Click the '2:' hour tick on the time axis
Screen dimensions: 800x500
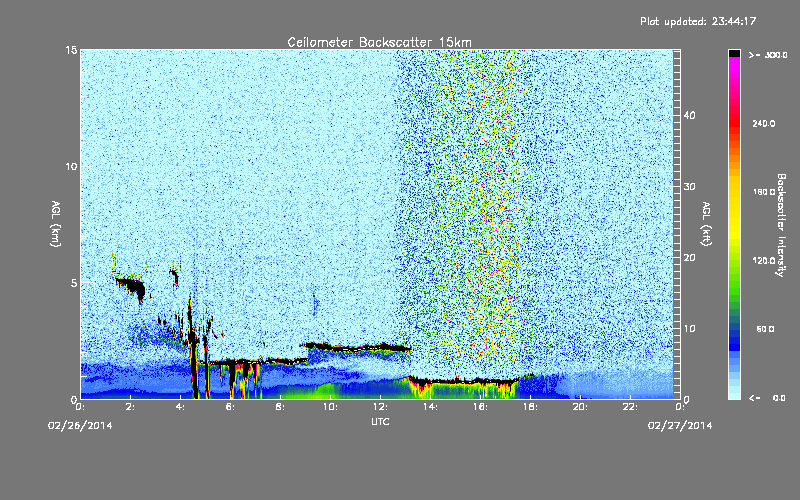(130, 407)
